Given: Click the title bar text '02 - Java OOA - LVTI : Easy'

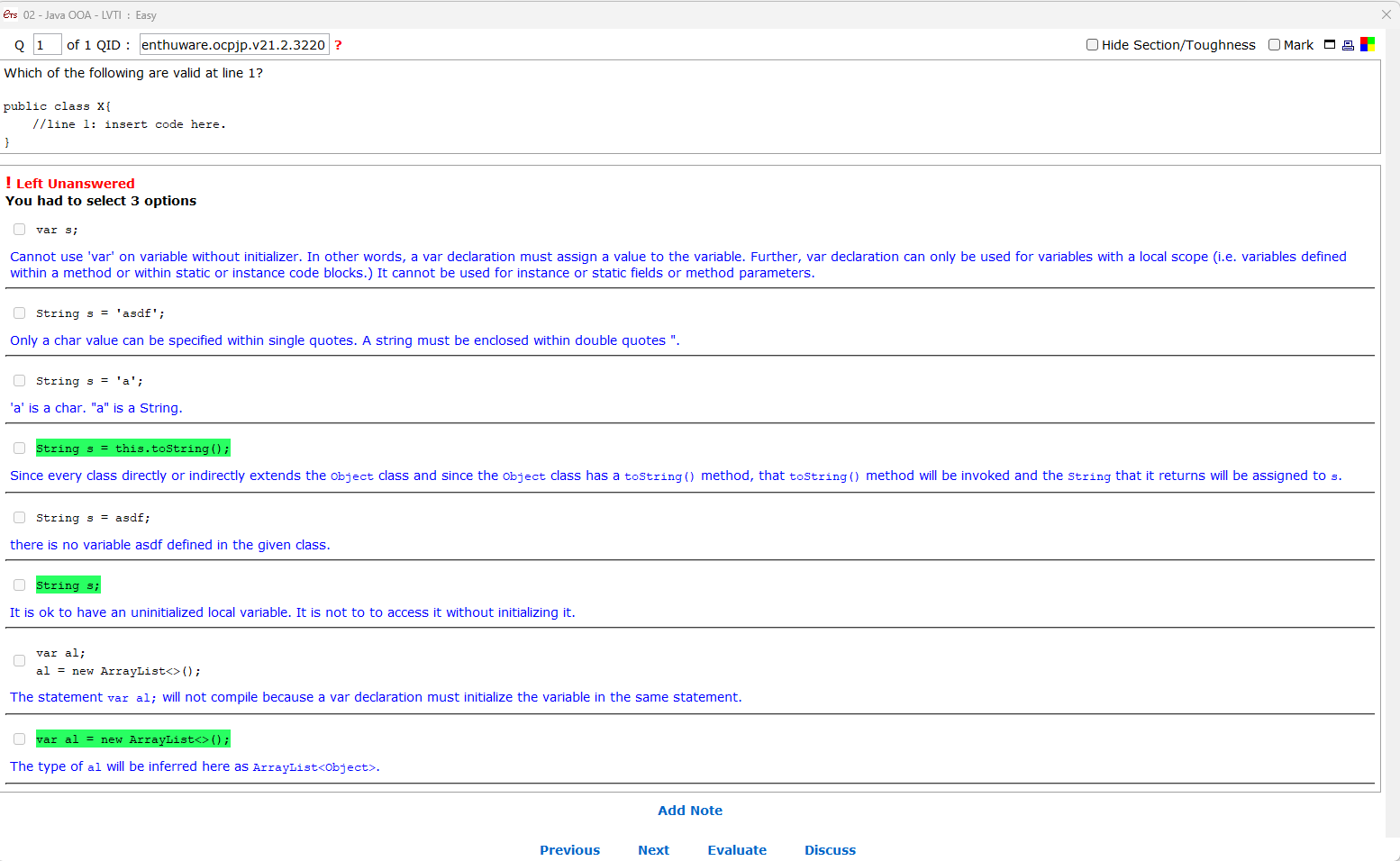Looking at the screenshot, I should tap(90, 15).
